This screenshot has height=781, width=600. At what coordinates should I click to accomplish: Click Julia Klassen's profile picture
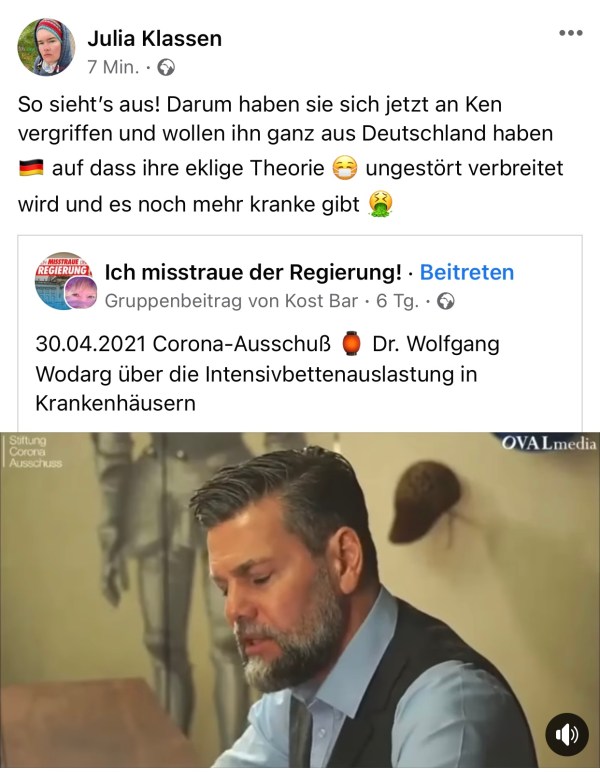click(46, 47)
